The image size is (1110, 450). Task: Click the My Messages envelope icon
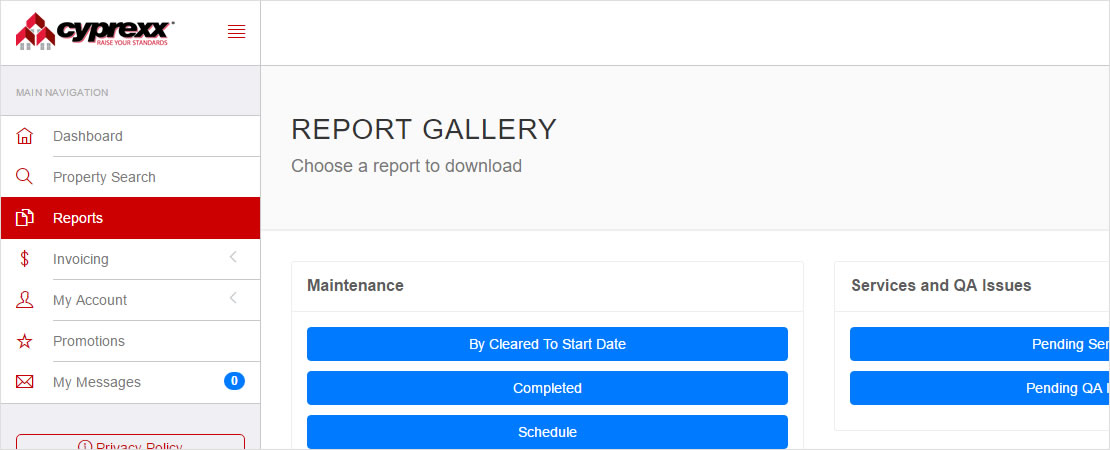[25, 382]
